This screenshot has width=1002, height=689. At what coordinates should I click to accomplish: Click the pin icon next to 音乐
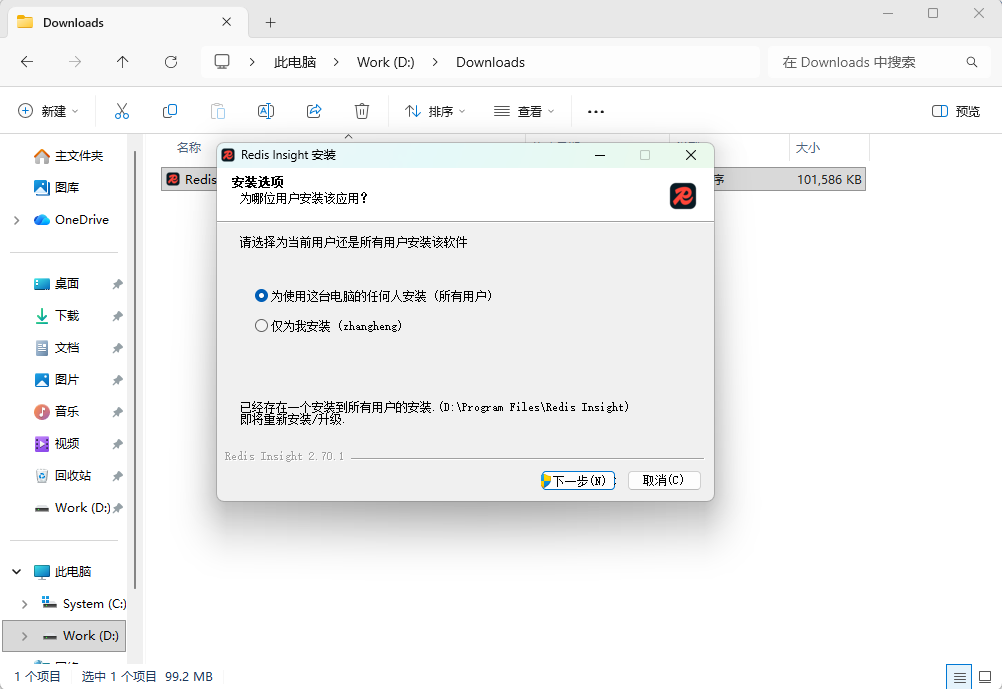click(x=118, y=412)
